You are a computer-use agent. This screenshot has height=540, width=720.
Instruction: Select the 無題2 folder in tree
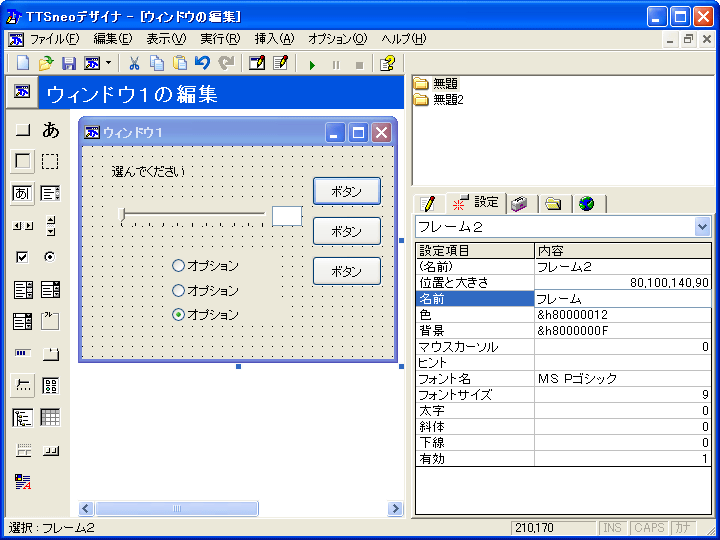[x=447, y=100]
